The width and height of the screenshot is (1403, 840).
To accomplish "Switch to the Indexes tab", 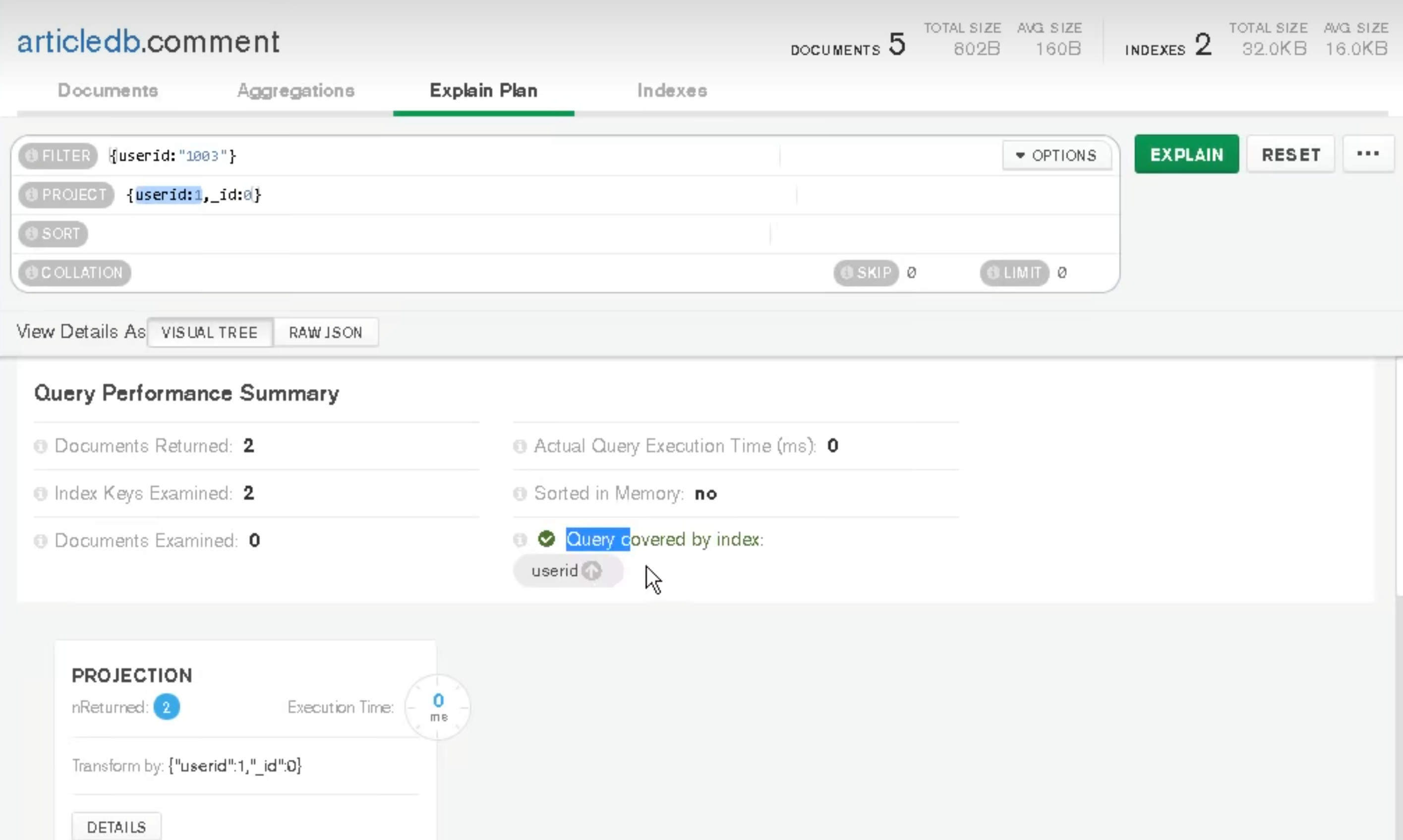I will [x=672, y=91].
